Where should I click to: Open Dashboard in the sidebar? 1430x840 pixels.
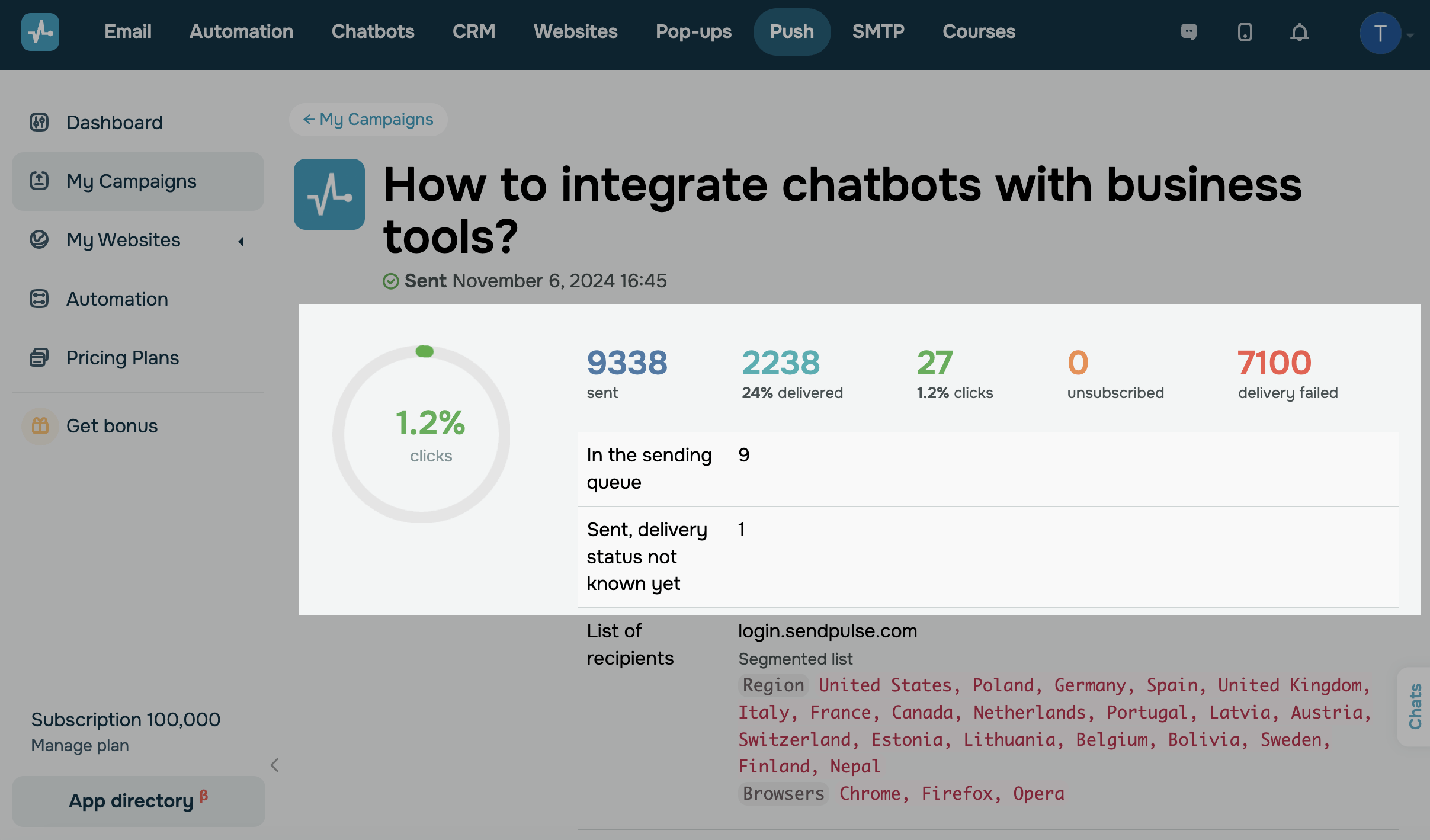point(114,122)
